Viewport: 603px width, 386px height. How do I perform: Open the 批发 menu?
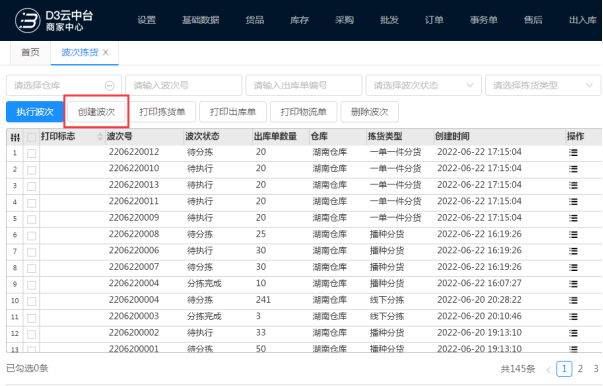(x=389, y=20)
